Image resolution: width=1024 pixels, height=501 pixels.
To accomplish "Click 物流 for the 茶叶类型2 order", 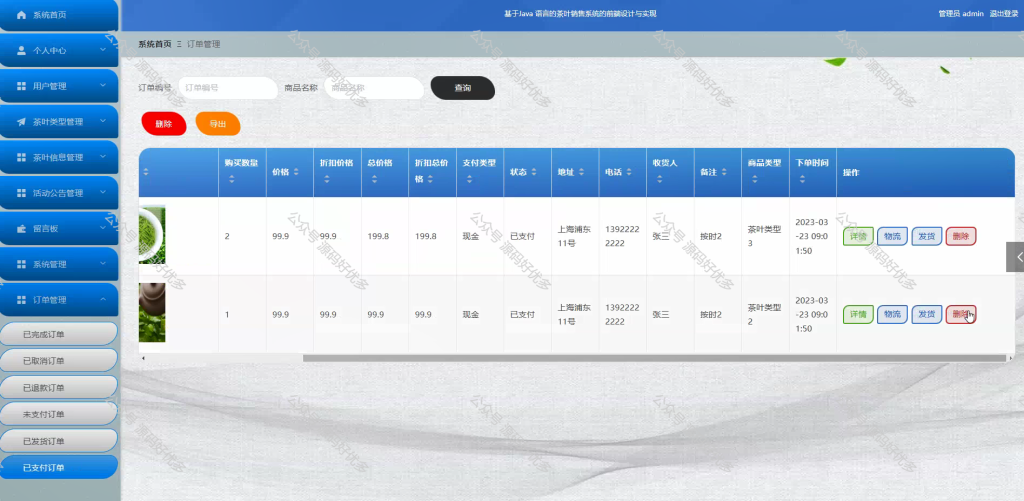I will pyautogui.click(x=892, y=315).
